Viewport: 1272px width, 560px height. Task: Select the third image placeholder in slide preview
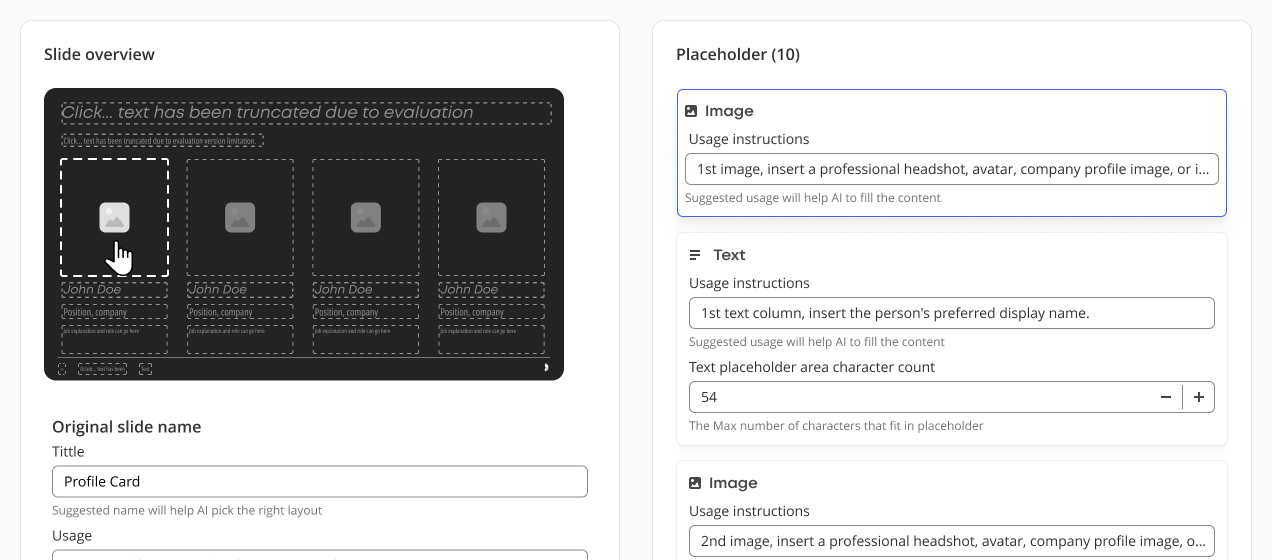click(x=366, y=217)
